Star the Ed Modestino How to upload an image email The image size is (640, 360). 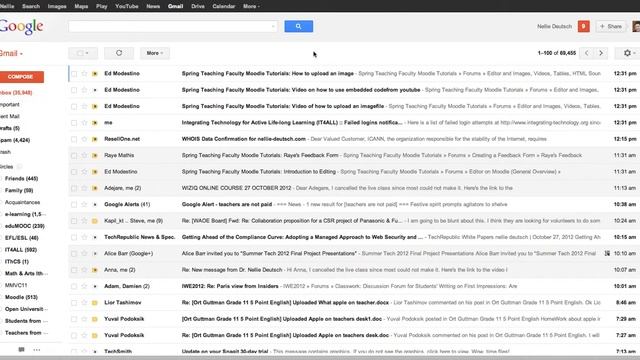(84, 73)
